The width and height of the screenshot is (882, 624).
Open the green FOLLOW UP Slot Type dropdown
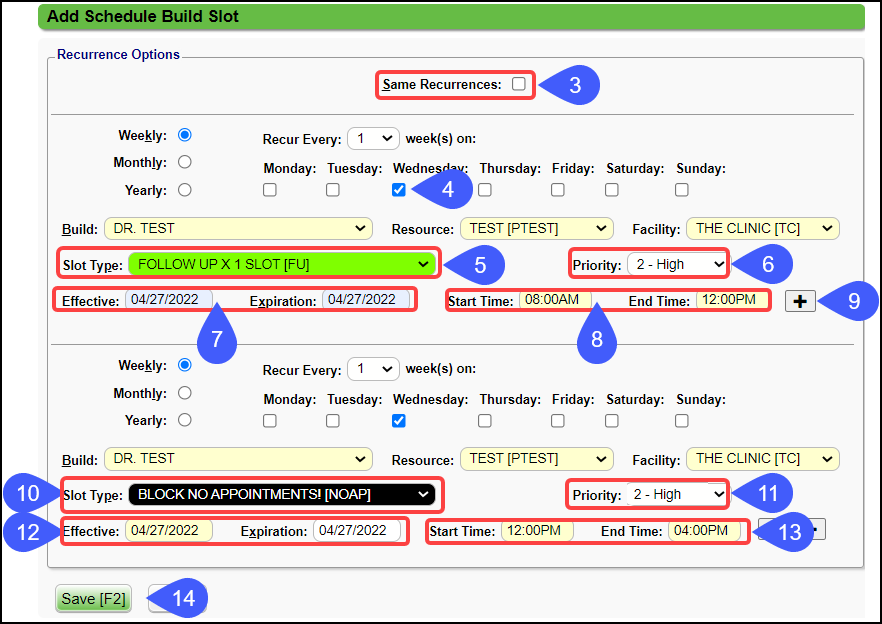[x=283, y=265]
